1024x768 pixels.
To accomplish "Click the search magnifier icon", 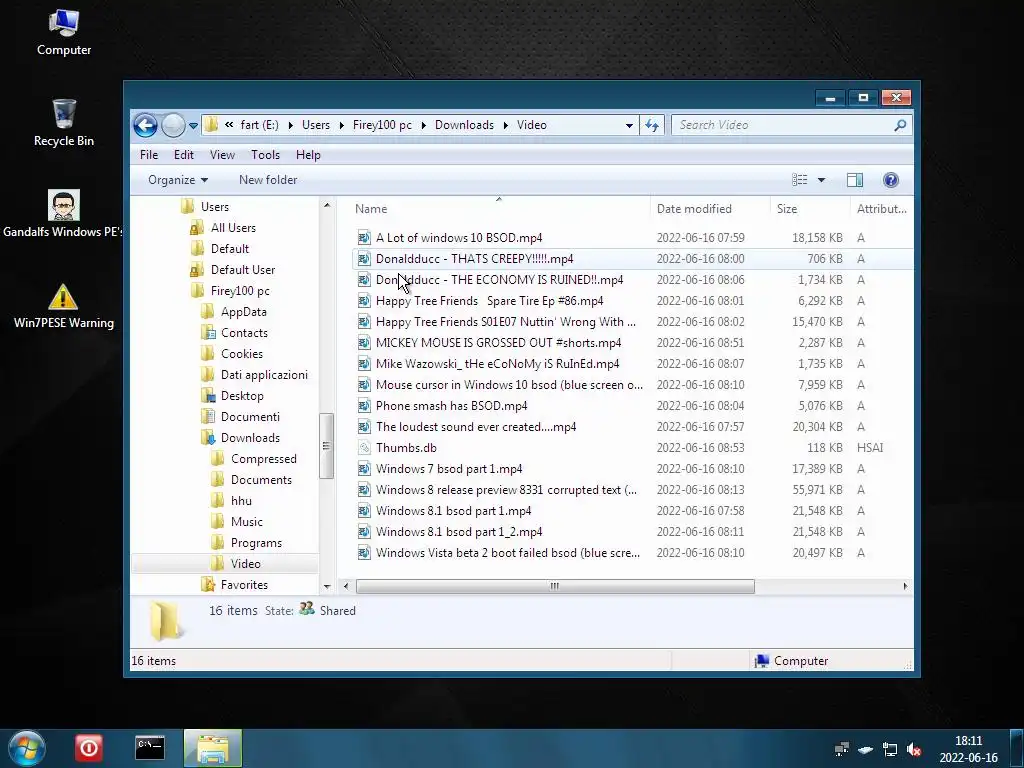I will 901,125.
